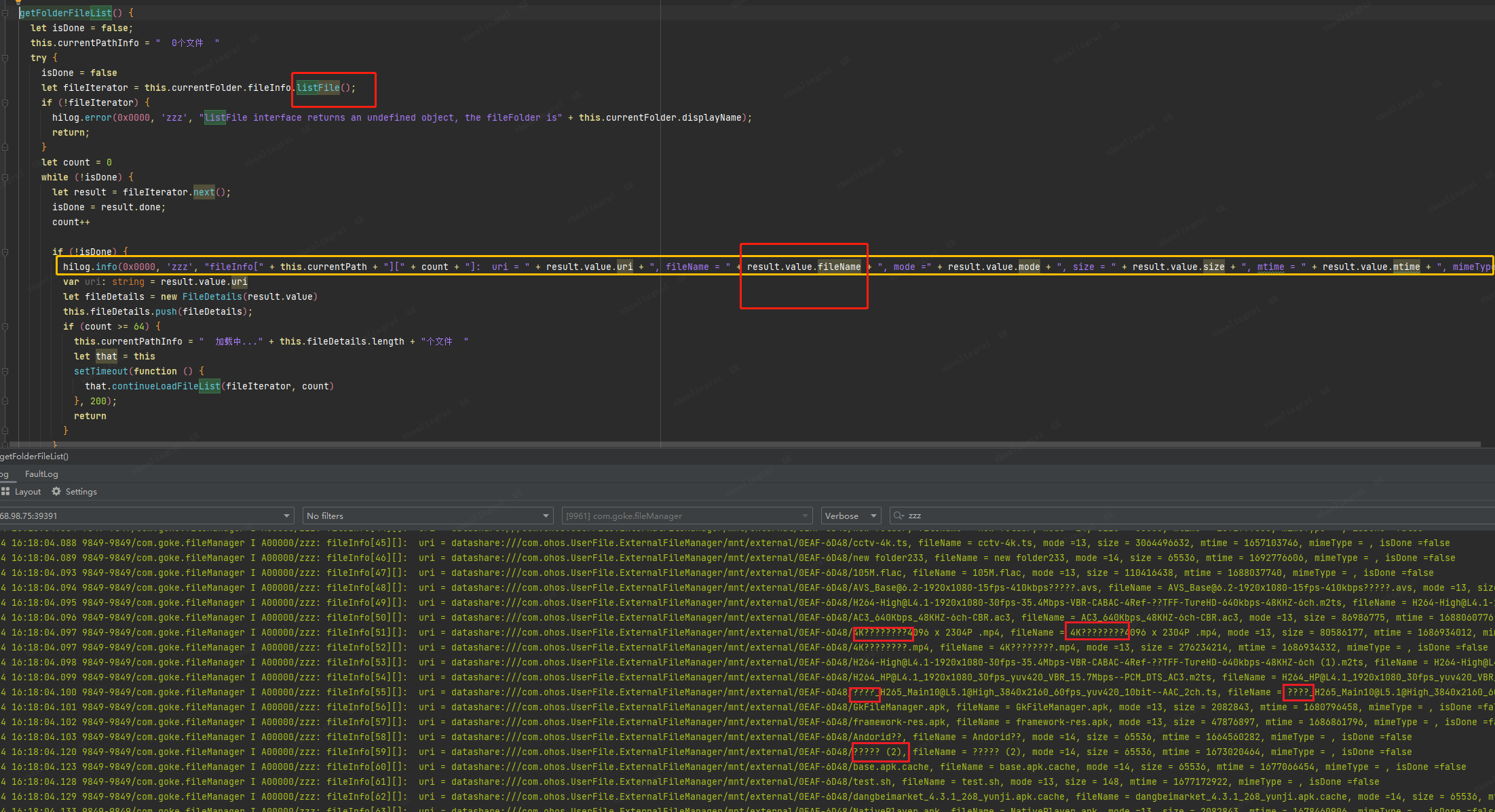Image resolution: width=1495 pixels, height=812 pixels.
Task: Collapse the if (!fileIterator) fold marker
Action: [5, 102]
